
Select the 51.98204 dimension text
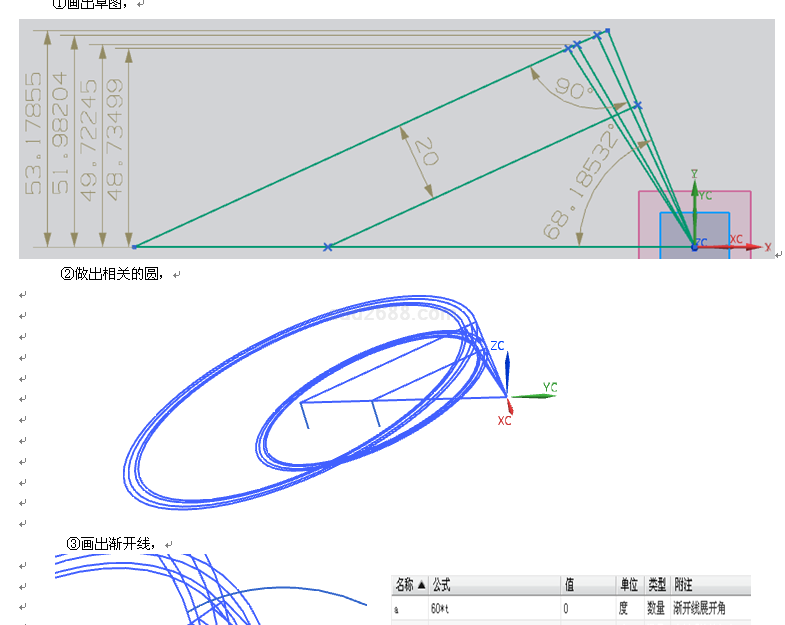[62, 135]
